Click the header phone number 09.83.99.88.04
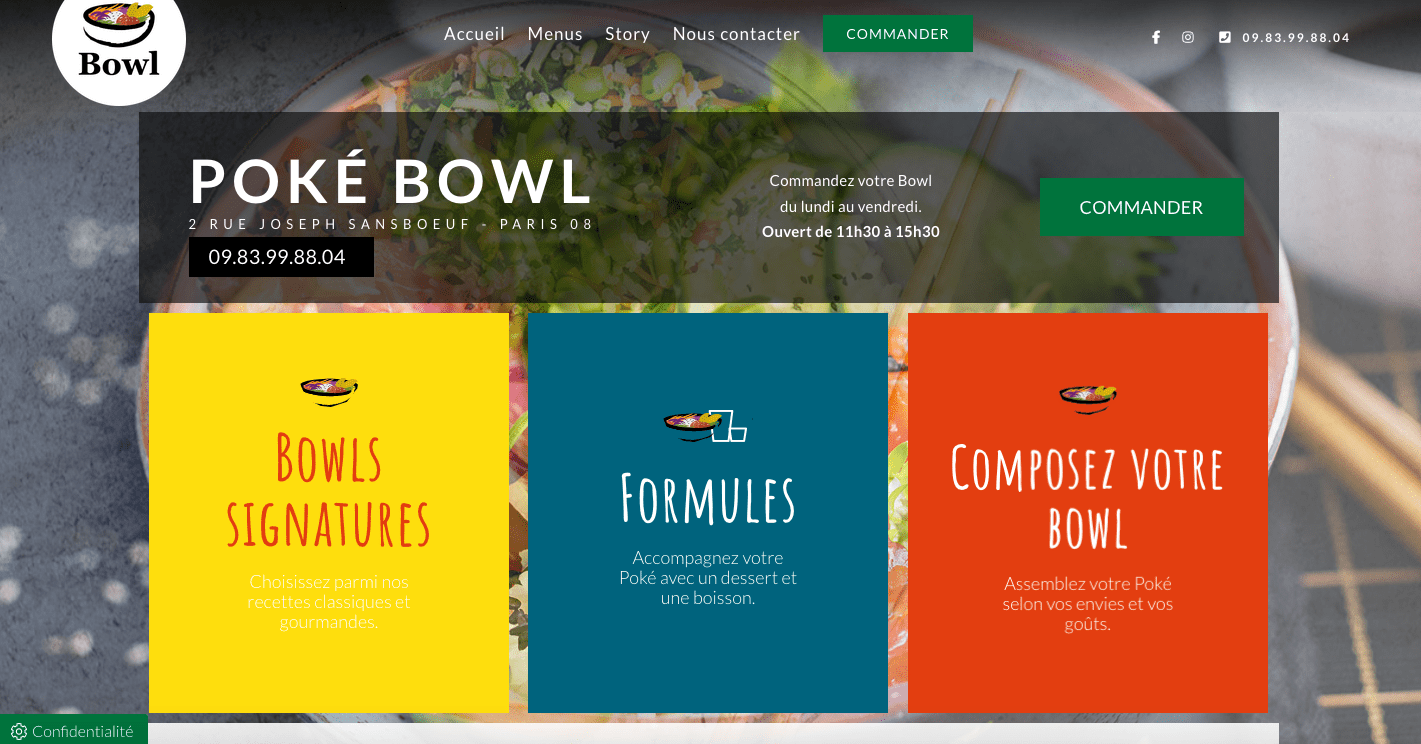This screenshot has width=1421, height=744. pos(1296,38)
